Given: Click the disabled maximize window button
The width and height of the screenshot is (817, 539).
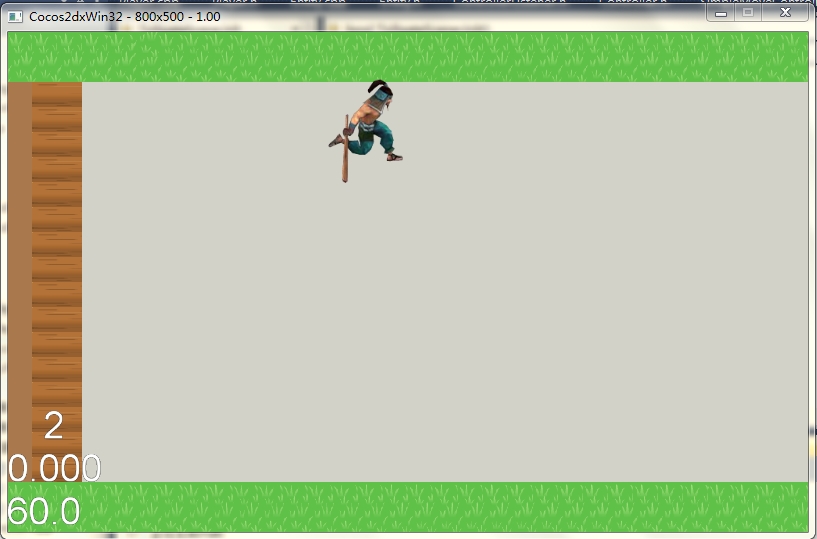Looking at the screenshot, I should point(748,13).
